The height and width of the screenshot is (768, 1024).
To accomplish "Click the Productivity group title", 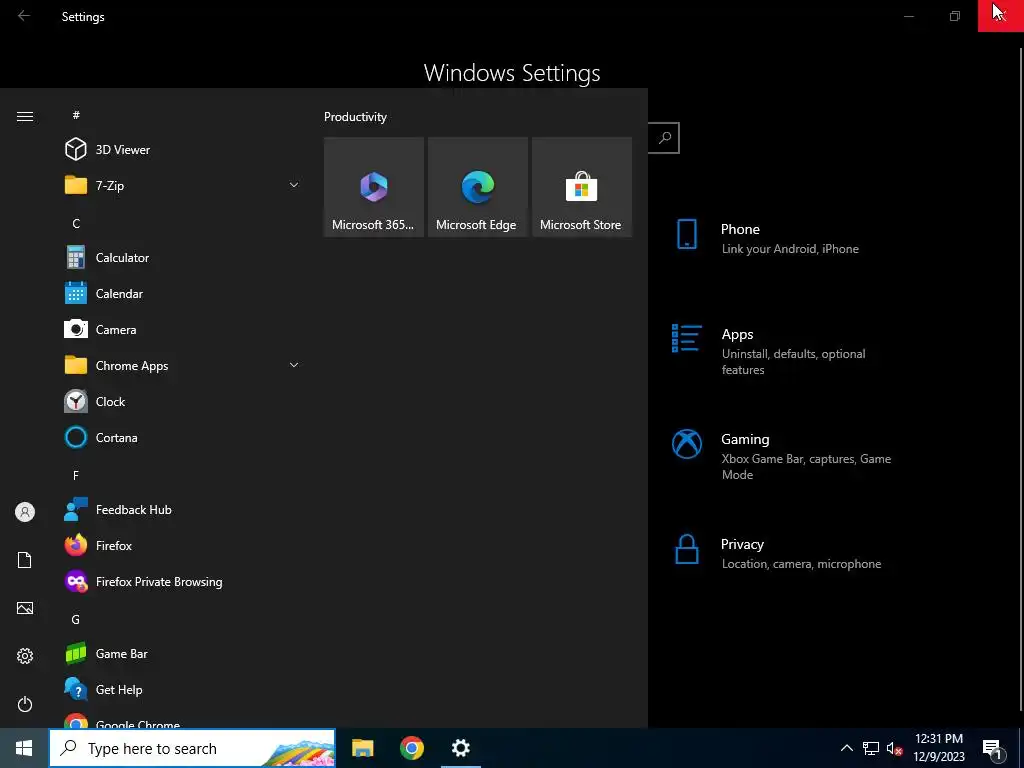I will 355,117.
